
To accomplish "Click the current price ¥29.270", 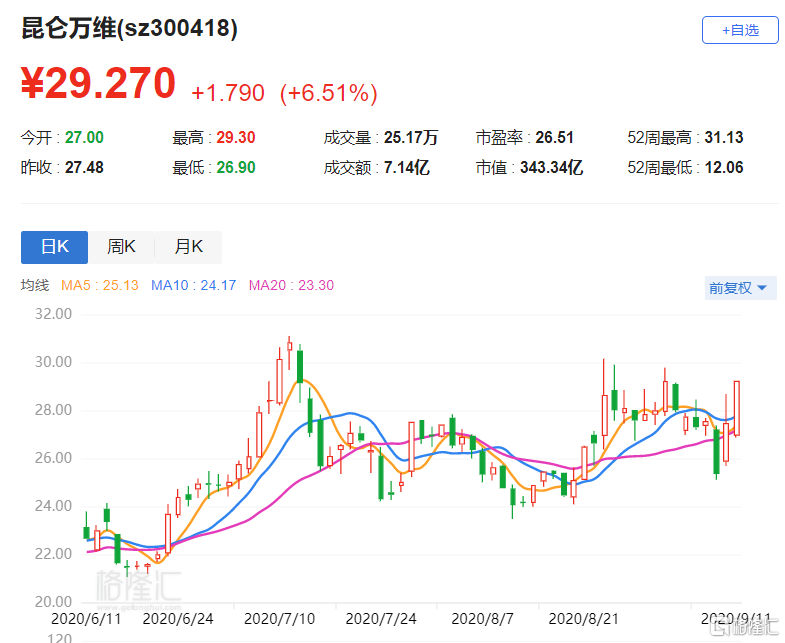I will 98,83.
